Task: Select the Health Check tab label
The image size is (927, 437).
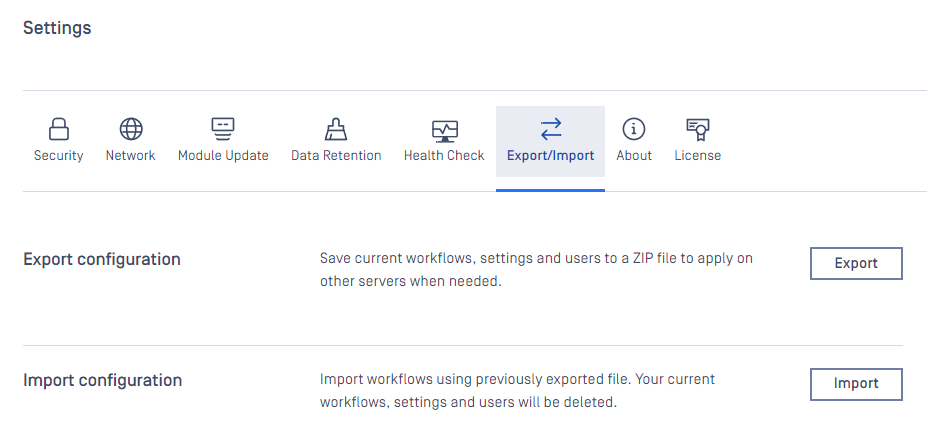Action: 444,156
